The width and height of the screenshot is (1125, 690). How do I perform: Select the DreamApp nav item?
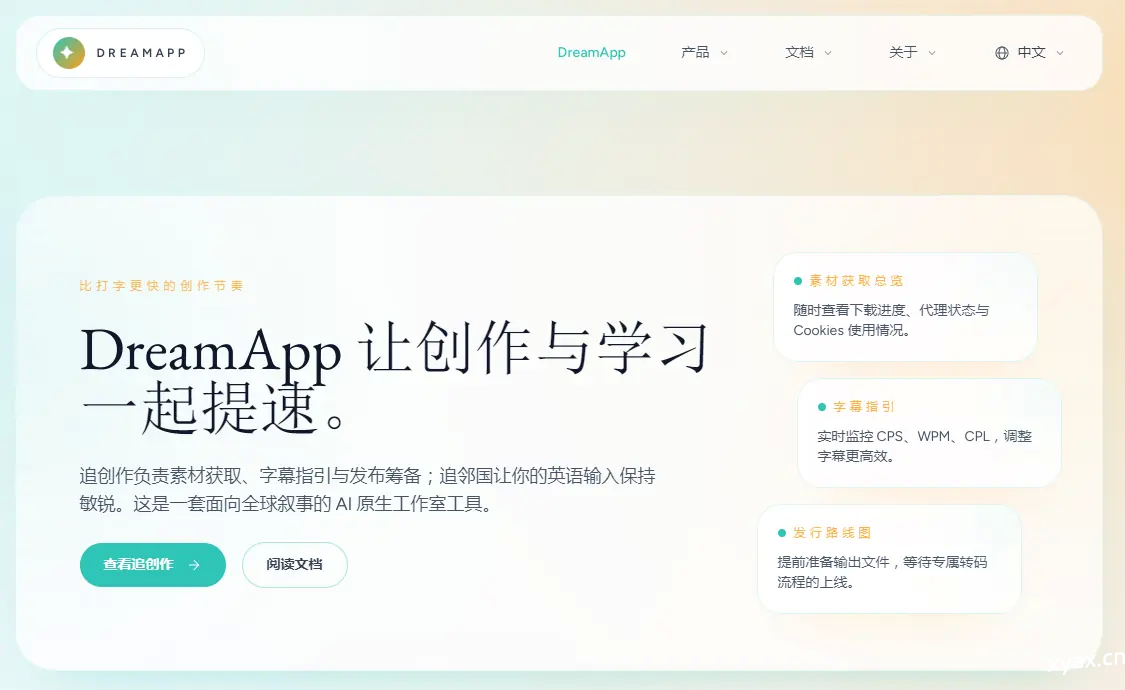[x=591, y=53]
